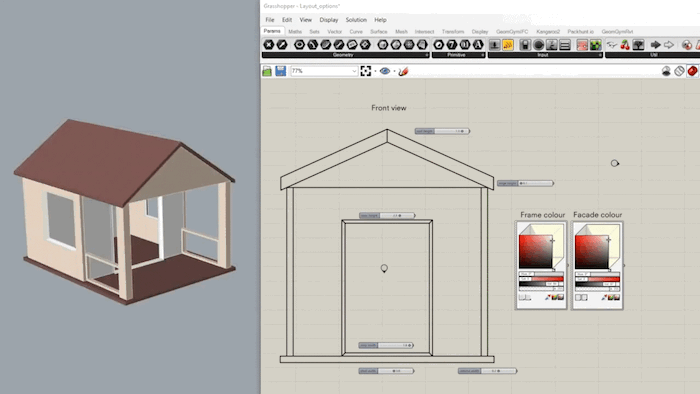Select the Line parameter icon
700x394 pixels.
point(339,45)
